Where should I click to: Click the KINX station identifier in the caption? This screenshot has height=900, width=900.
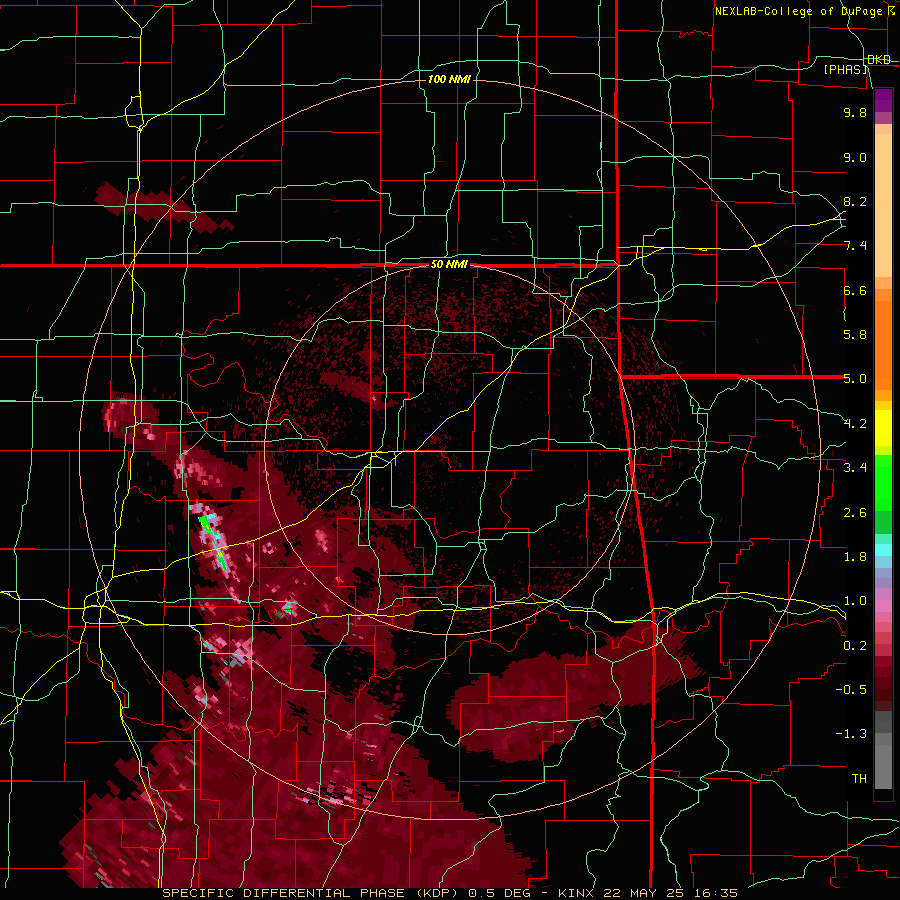point(575,893)
